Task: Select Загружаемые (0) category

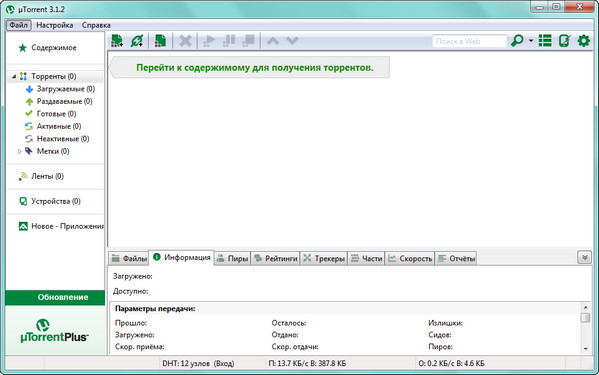Action: point(66,89)
